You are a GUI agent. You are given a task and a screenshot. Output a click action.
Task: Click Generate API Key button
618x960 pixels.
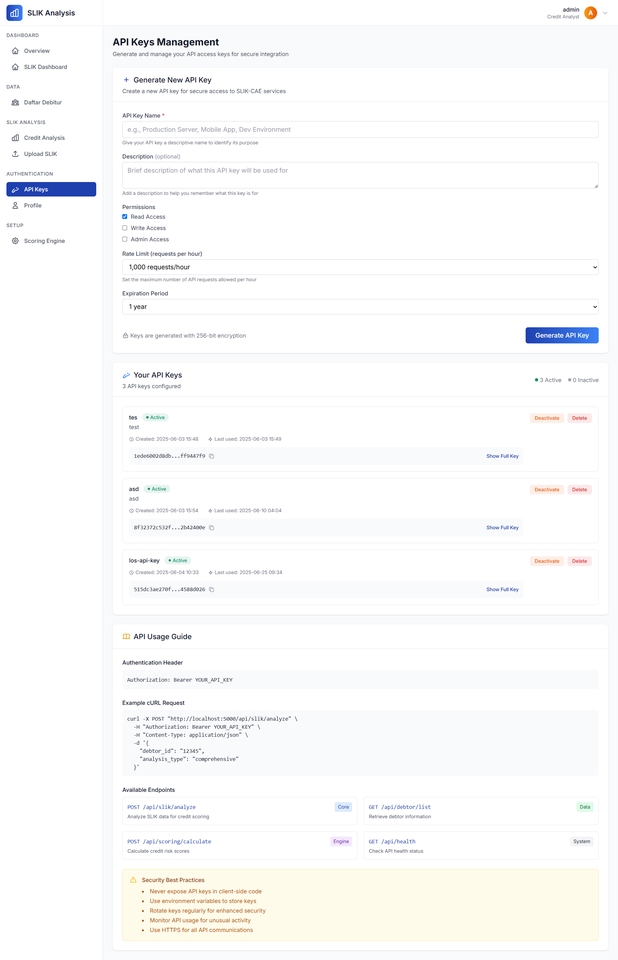tap(562, 335)
